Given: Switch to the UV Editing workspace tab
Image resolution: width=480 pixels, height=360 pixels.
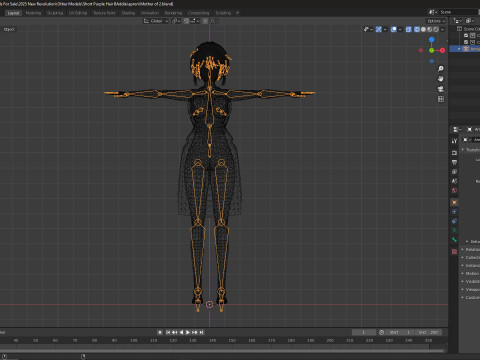Looking at the screenshot, I should tap(78, 13).
